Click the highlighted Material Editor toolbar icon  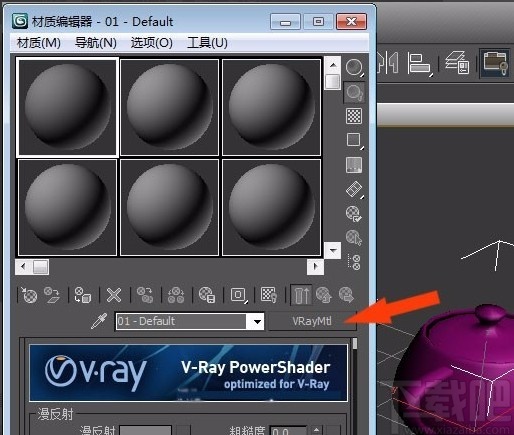pos(495,63)
